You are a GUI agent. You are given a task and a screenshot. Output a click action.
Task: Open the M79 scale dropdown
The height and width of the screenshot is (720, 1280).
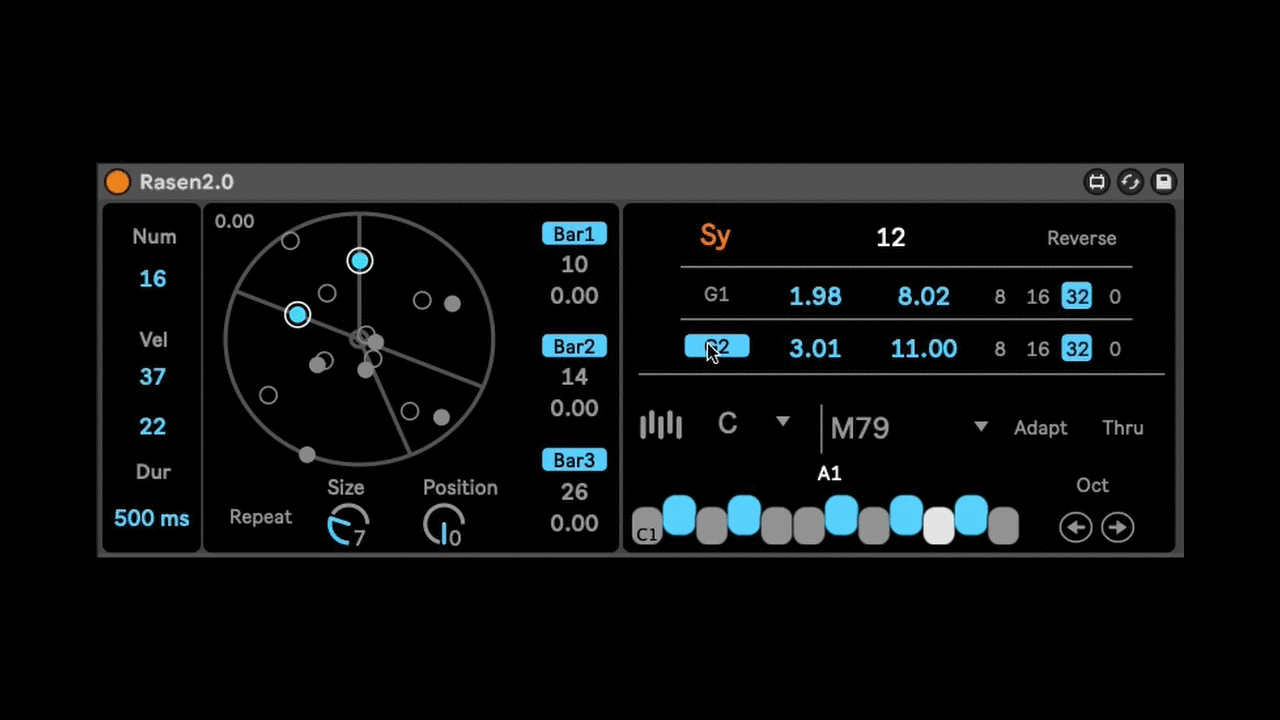909,428
